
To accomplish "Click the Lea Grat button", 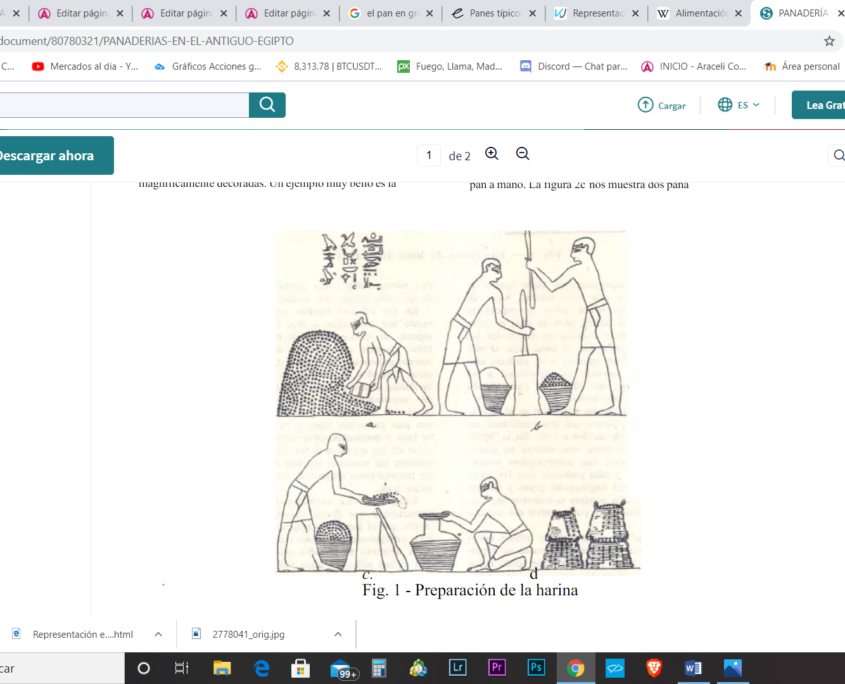I will coord(818,105).
